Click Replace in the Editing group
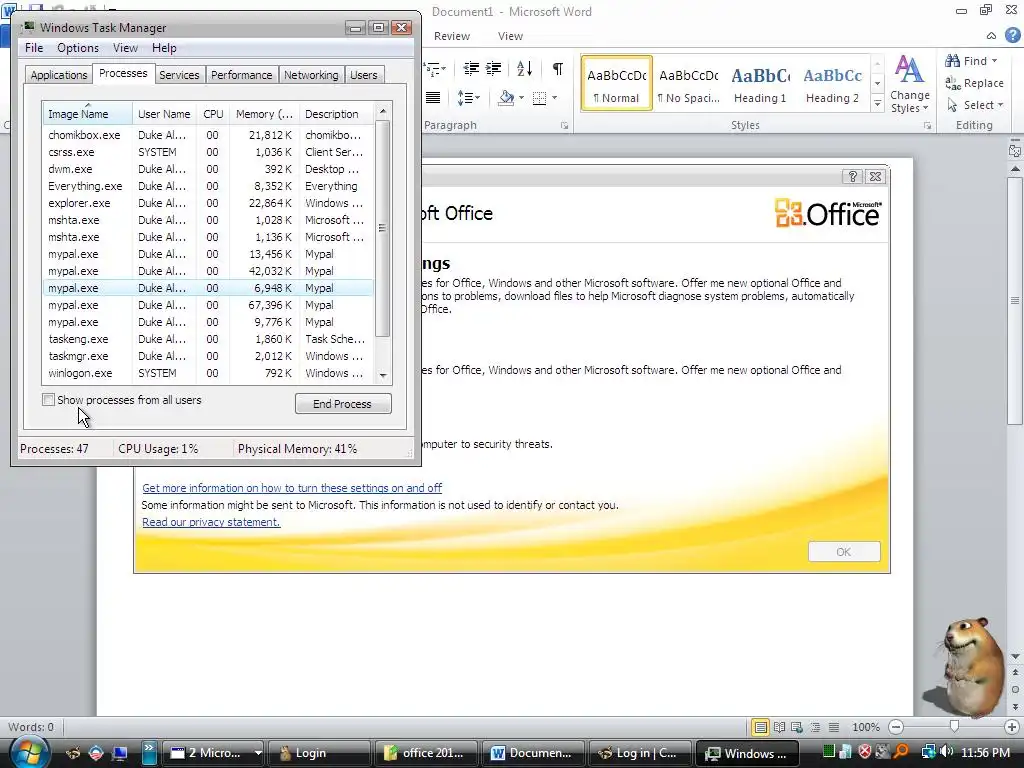Viewport: 1024px width, 768px height. (x=974, y=83)
